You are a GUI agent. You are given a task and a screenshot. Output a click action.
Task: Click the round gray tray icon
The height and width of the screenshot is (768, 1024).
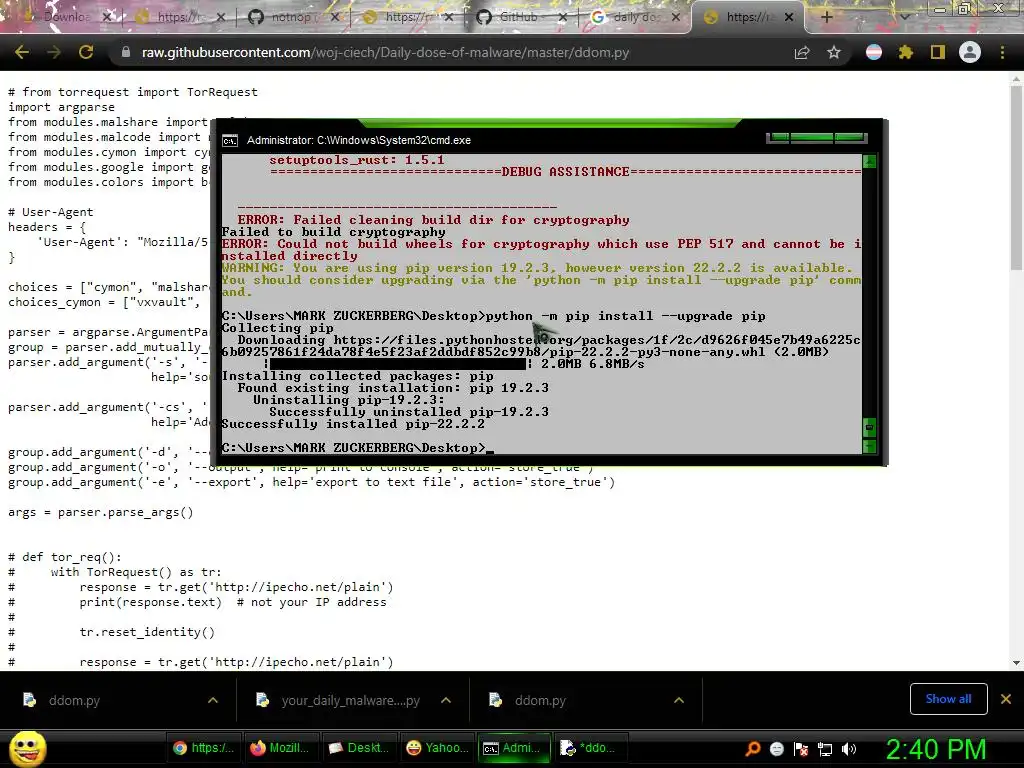pyautogui.click(x=776, y=749)
